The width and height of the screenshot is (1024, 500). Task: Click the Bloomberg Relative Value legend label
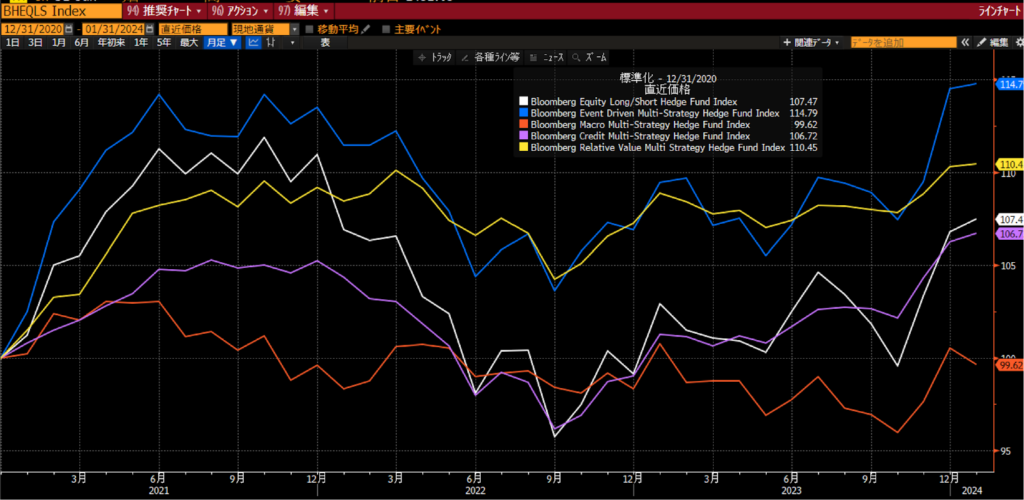coord(658,148)
